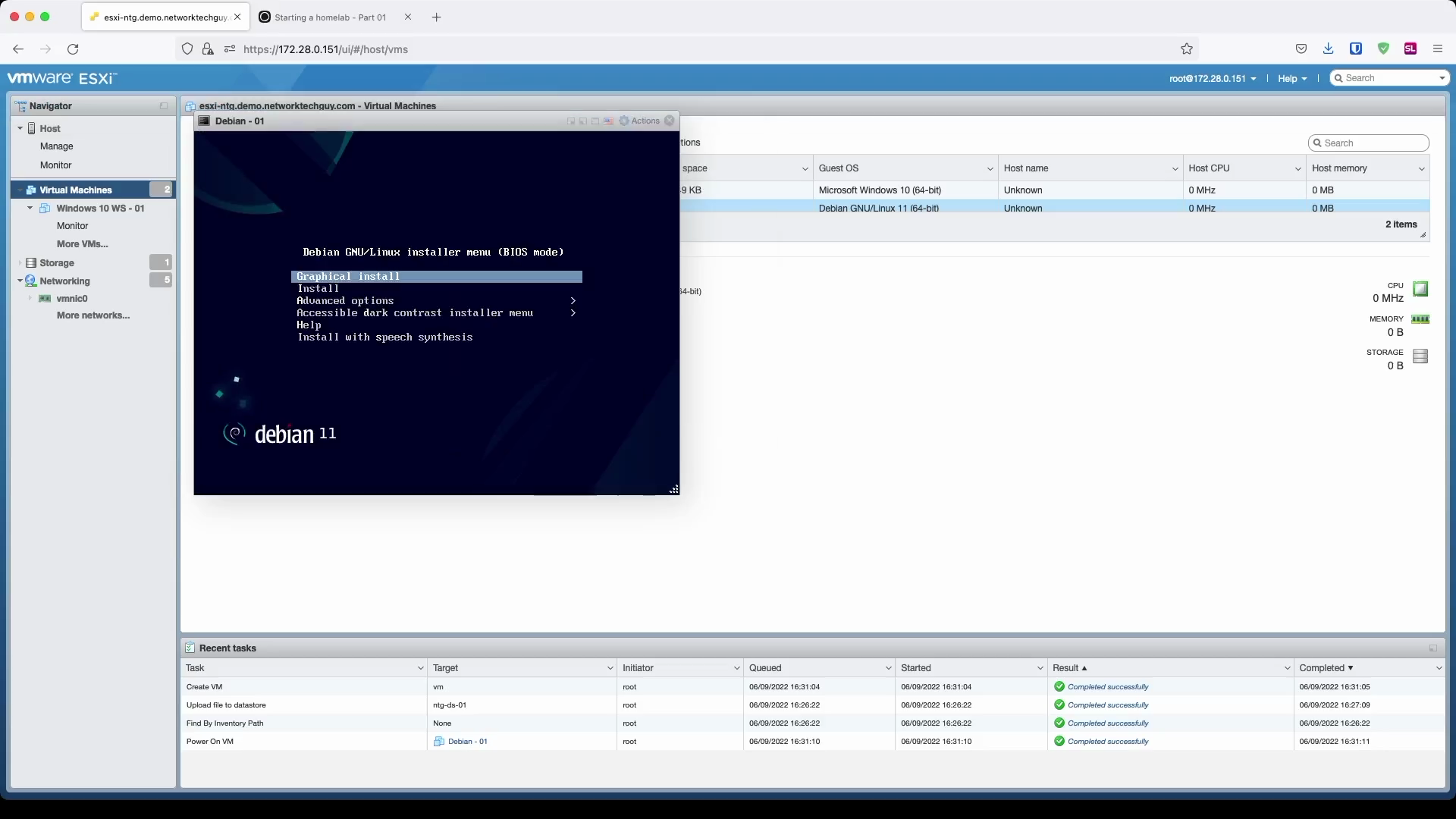This screenshot has width=1456, height=819.
Task: Close the Starting a homelab tab
Action: (x=408, y=17)
